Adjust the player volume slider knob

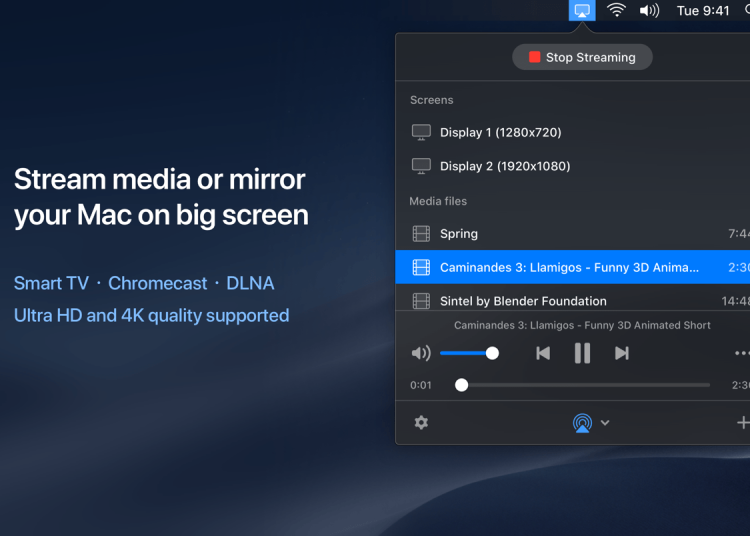pyautogui.click(x=492, y=353)
